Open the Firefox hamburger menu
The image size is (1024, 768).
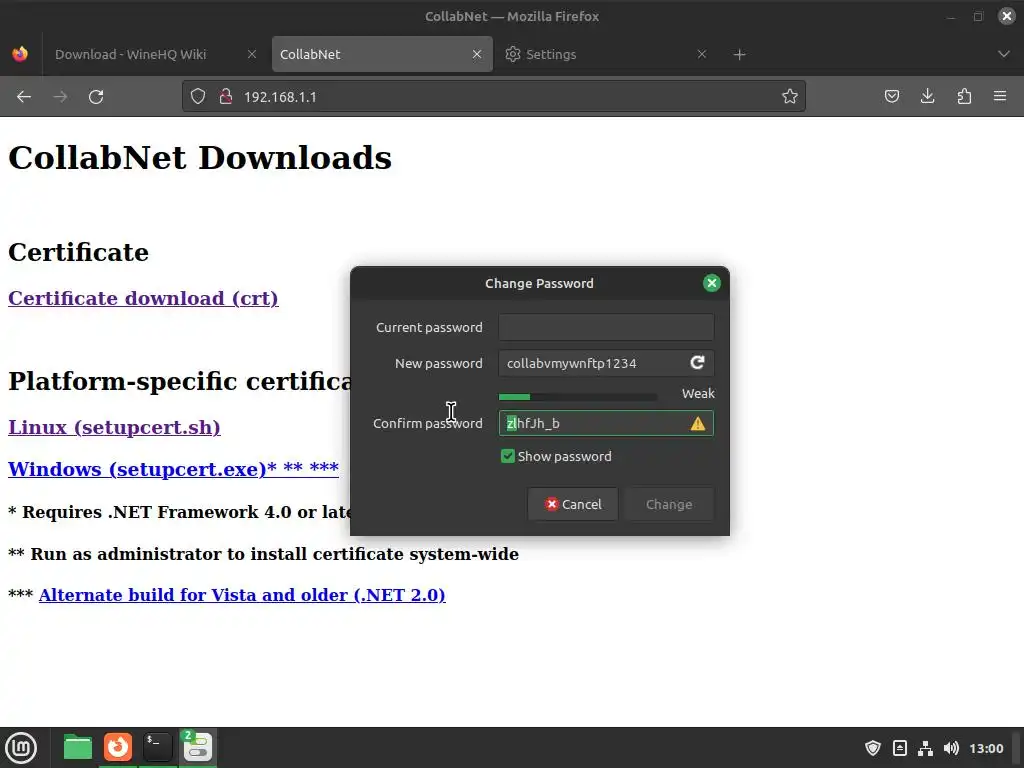(1000, 97)
